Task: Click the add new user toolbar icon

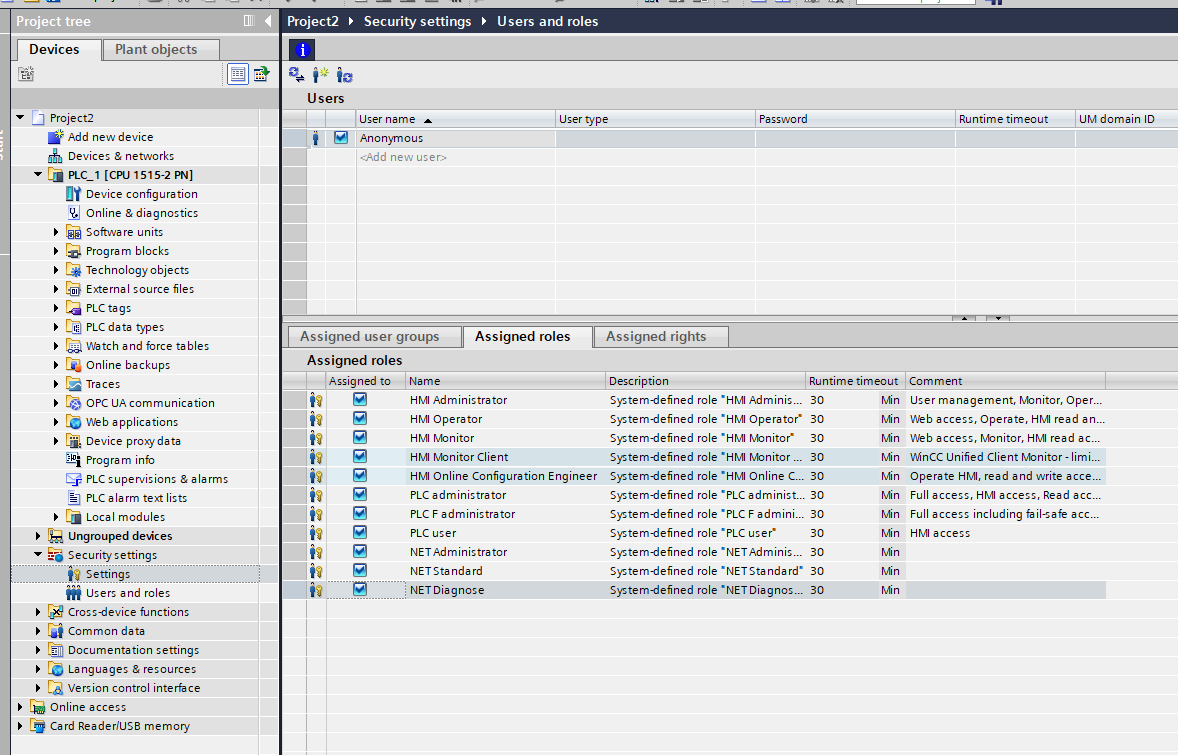Action: (320, 75)
